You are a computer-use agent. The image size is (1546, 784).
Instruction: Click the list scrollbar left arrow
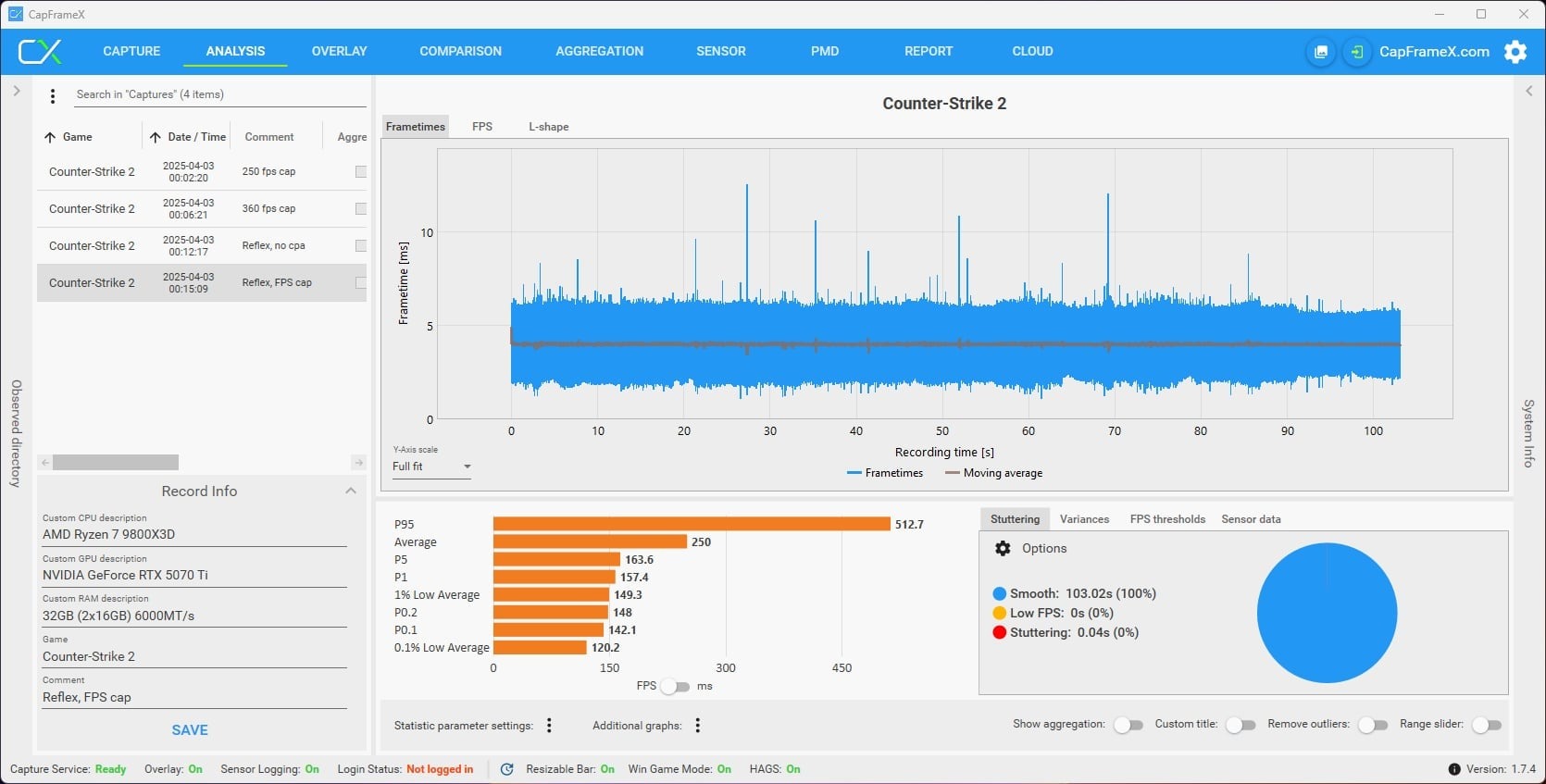[x=44, y=463]
